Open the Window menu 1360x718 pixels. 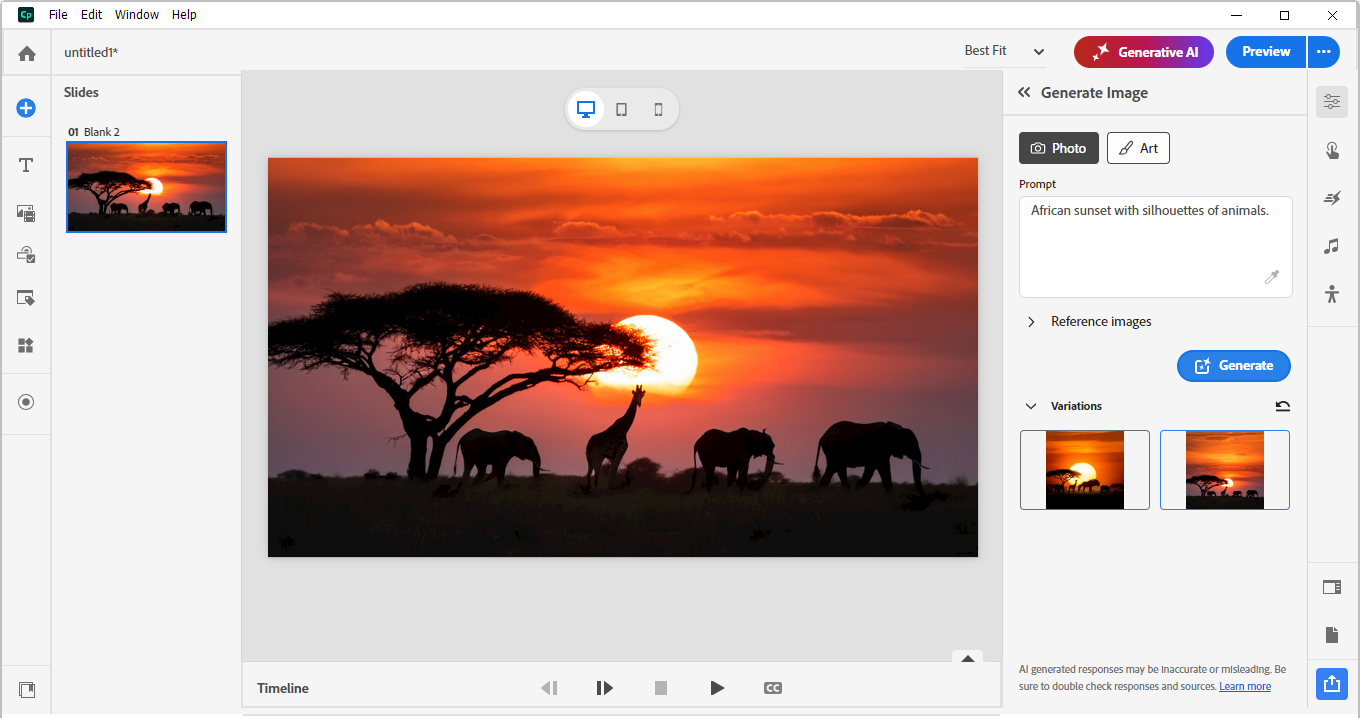point(137,14)
